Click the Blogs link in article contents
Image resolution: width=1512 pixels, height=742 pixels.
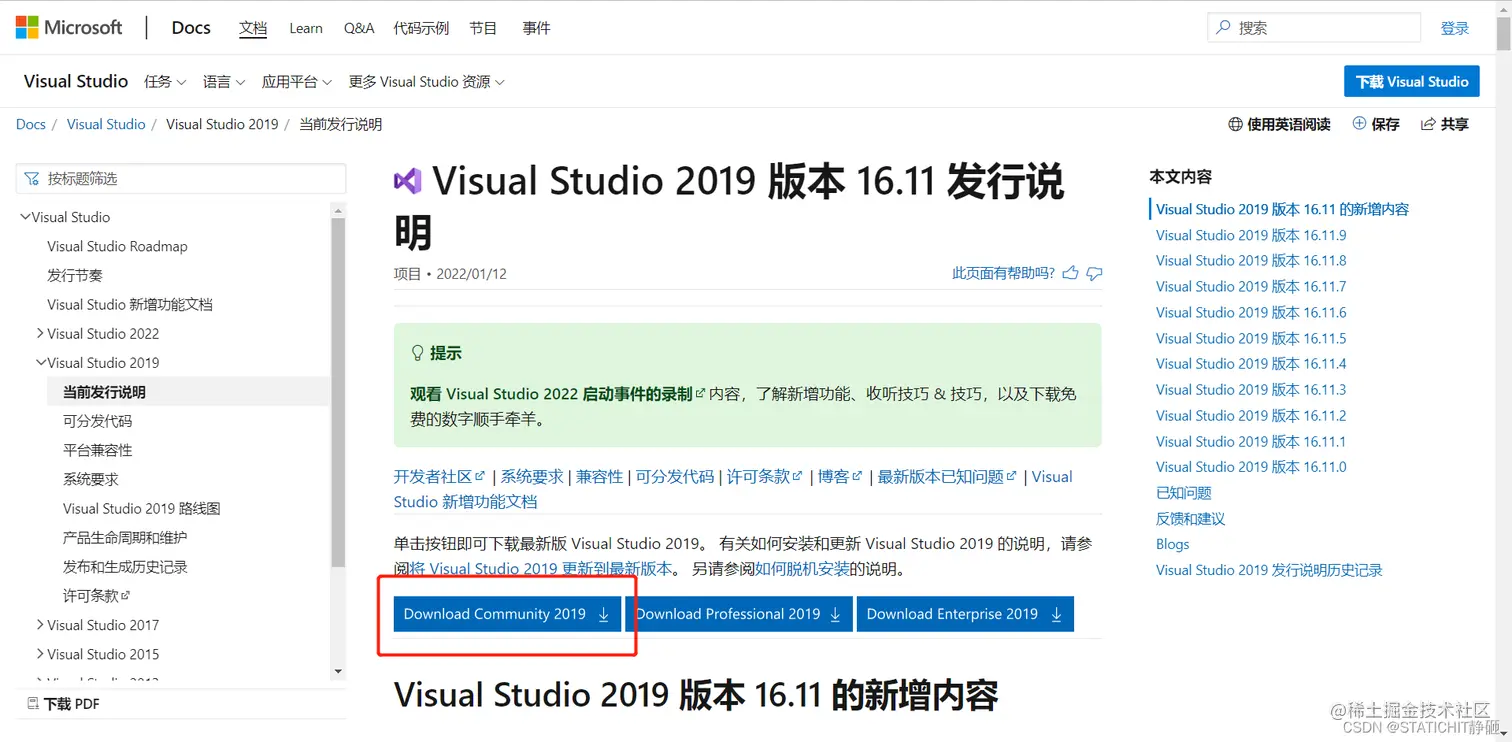coord(1172,544)
